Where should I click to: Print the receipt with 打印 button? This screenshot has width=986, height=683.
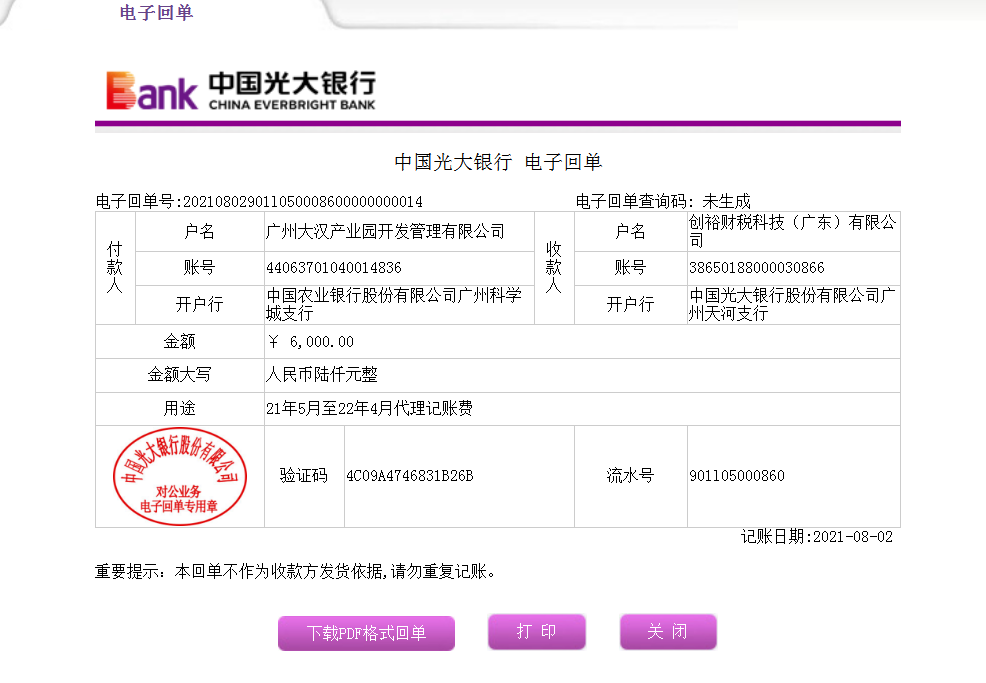(536, 631)
